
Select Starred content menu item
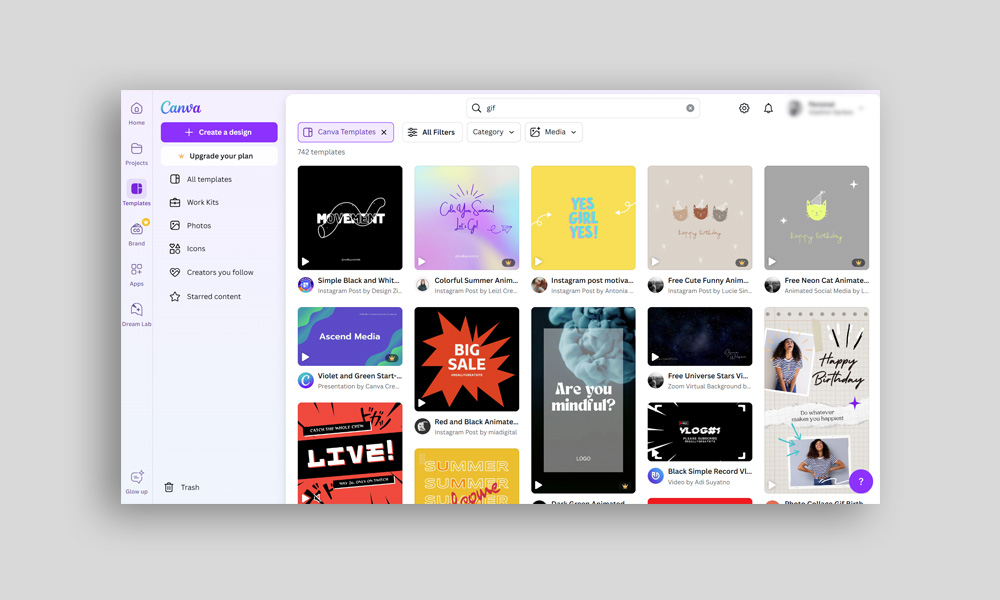point(213,297)
